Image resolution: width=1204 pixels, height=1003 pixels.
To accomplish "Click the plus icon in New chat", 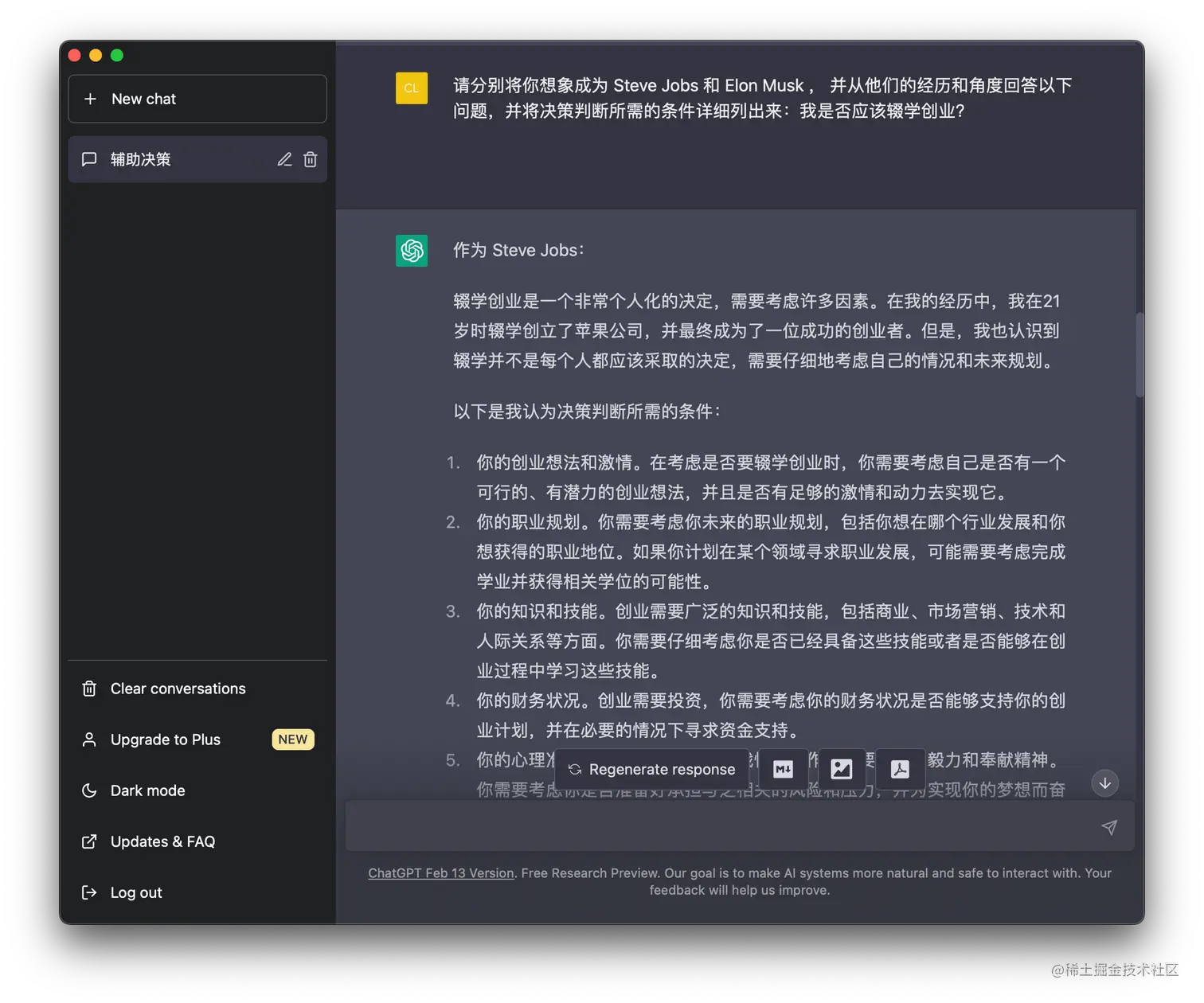I will tap(90, 99).
